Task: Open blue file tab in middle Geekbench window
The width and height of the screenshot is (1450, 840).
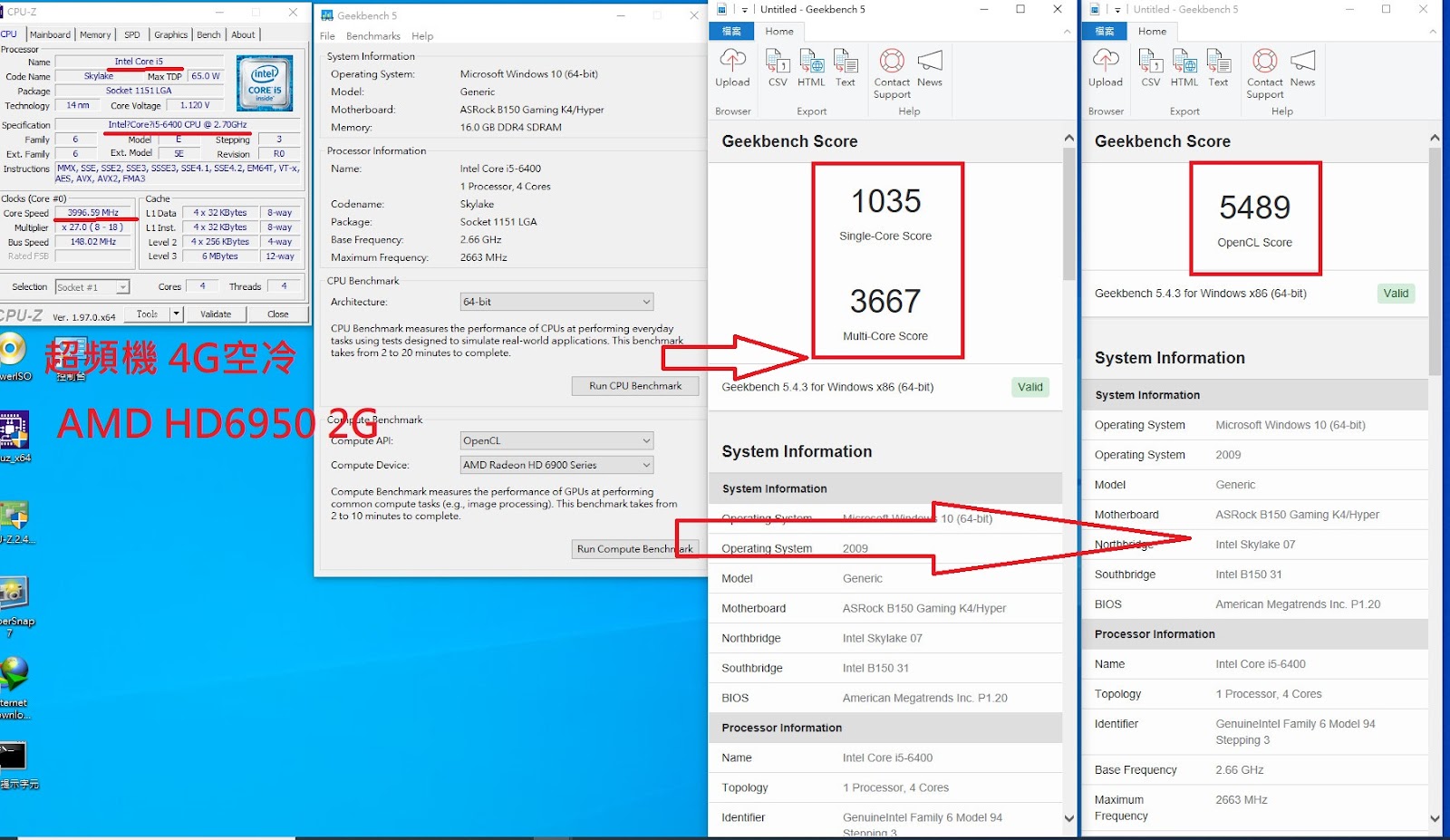Action: [x=731, y=31]
